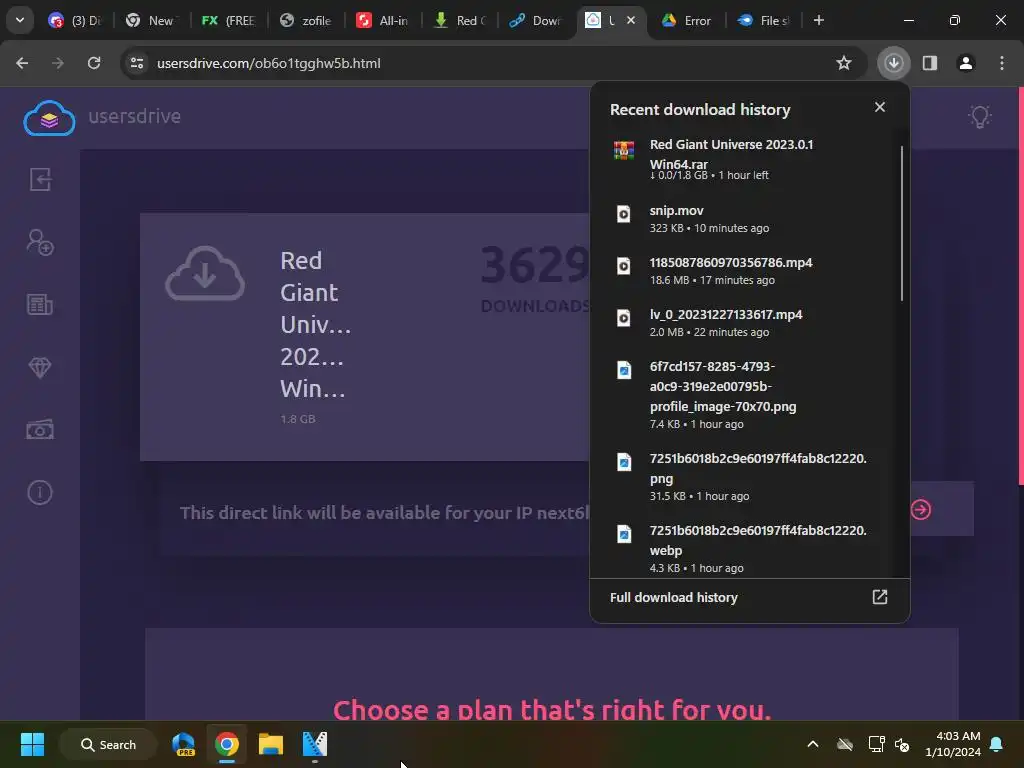Click the external-link icon beside Full download history
Screen dimensions: 1024x768
click(880, 597)
